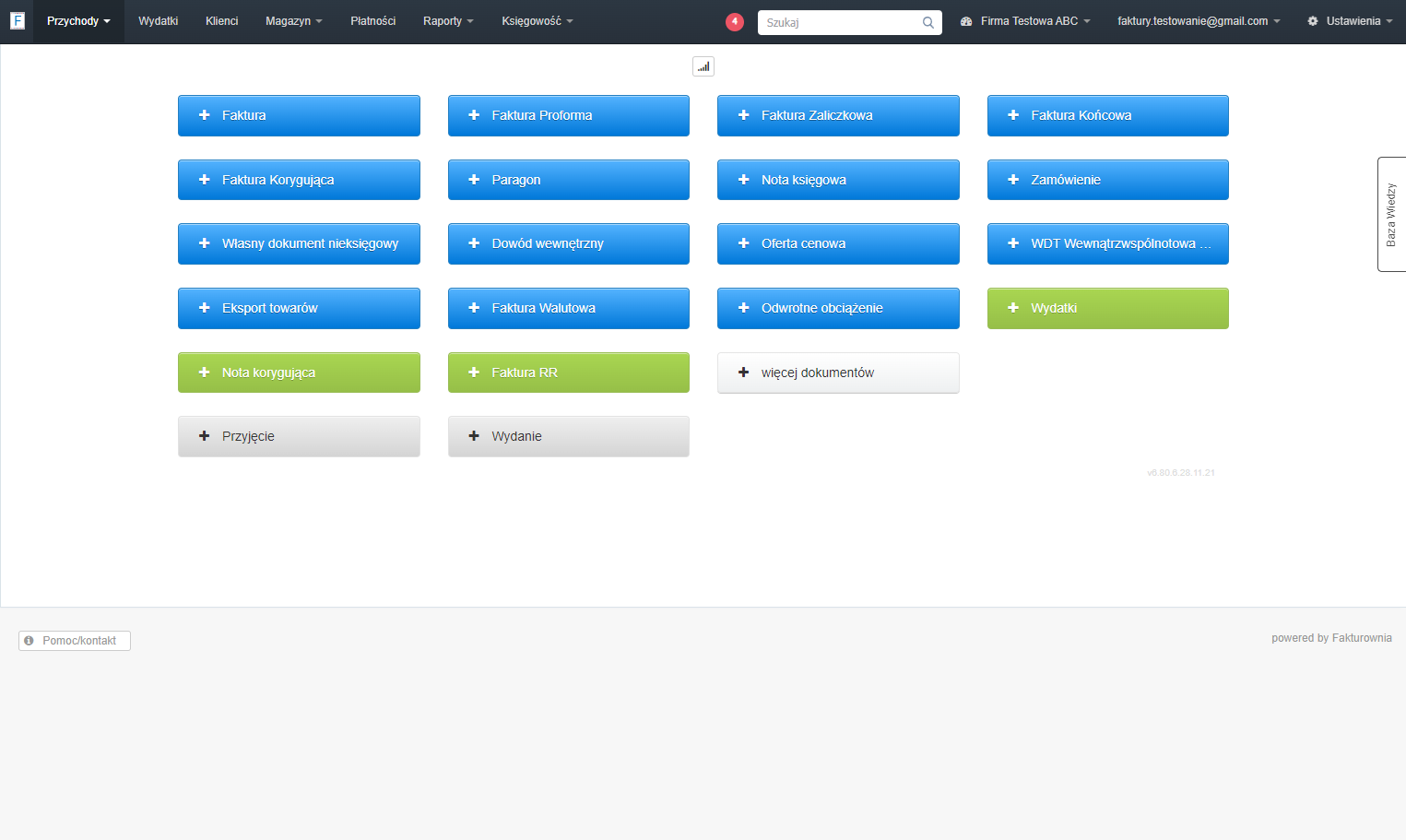Go to the Klienci menu item
This screenshot has width=1406, height=840.
(x=221, y=21)
